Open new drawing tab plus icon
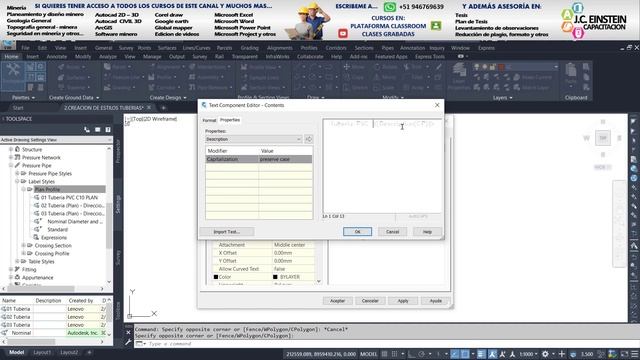The image size is (640, 360). point(163,108)
